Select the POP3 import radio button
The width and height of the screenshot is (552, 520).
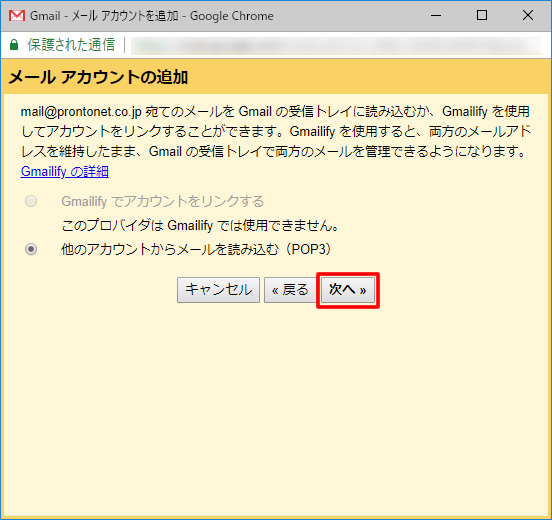[x=31, y=249]
